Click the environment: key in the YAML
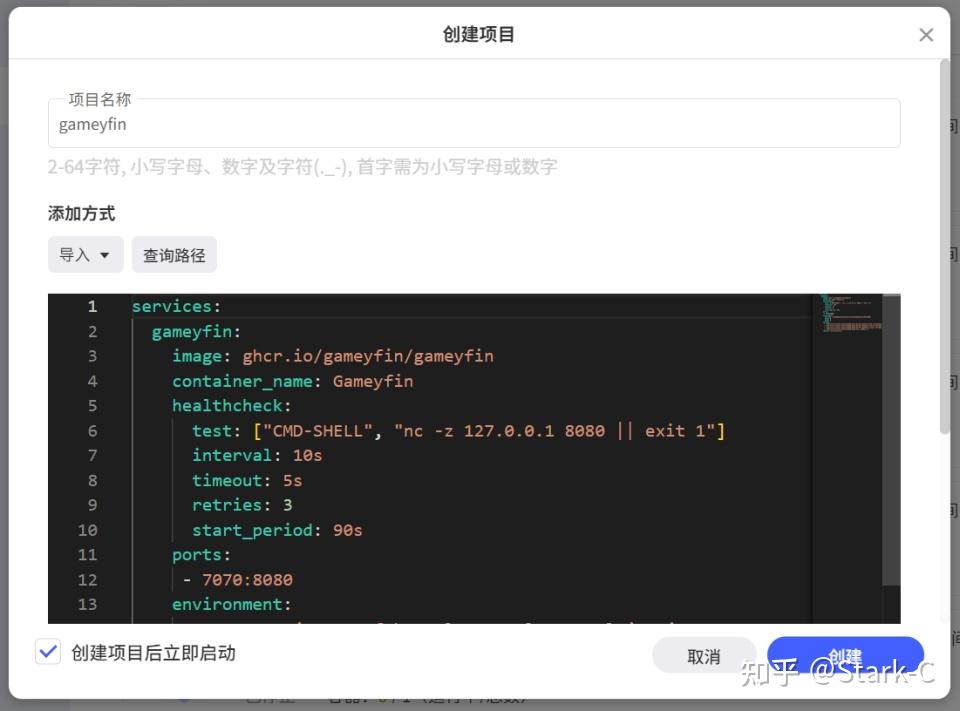960x711 pixels. coord(231,604)
